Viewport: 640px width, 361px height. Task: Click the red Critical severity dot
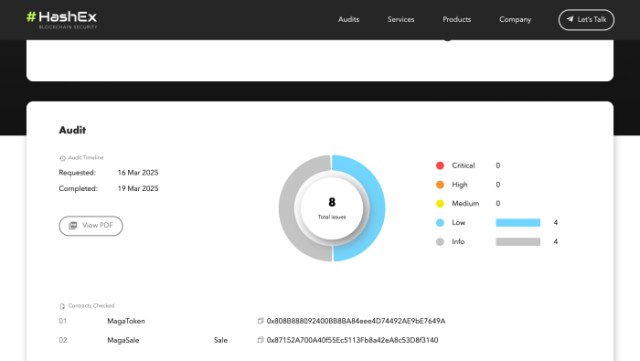(x=440, y=165)
